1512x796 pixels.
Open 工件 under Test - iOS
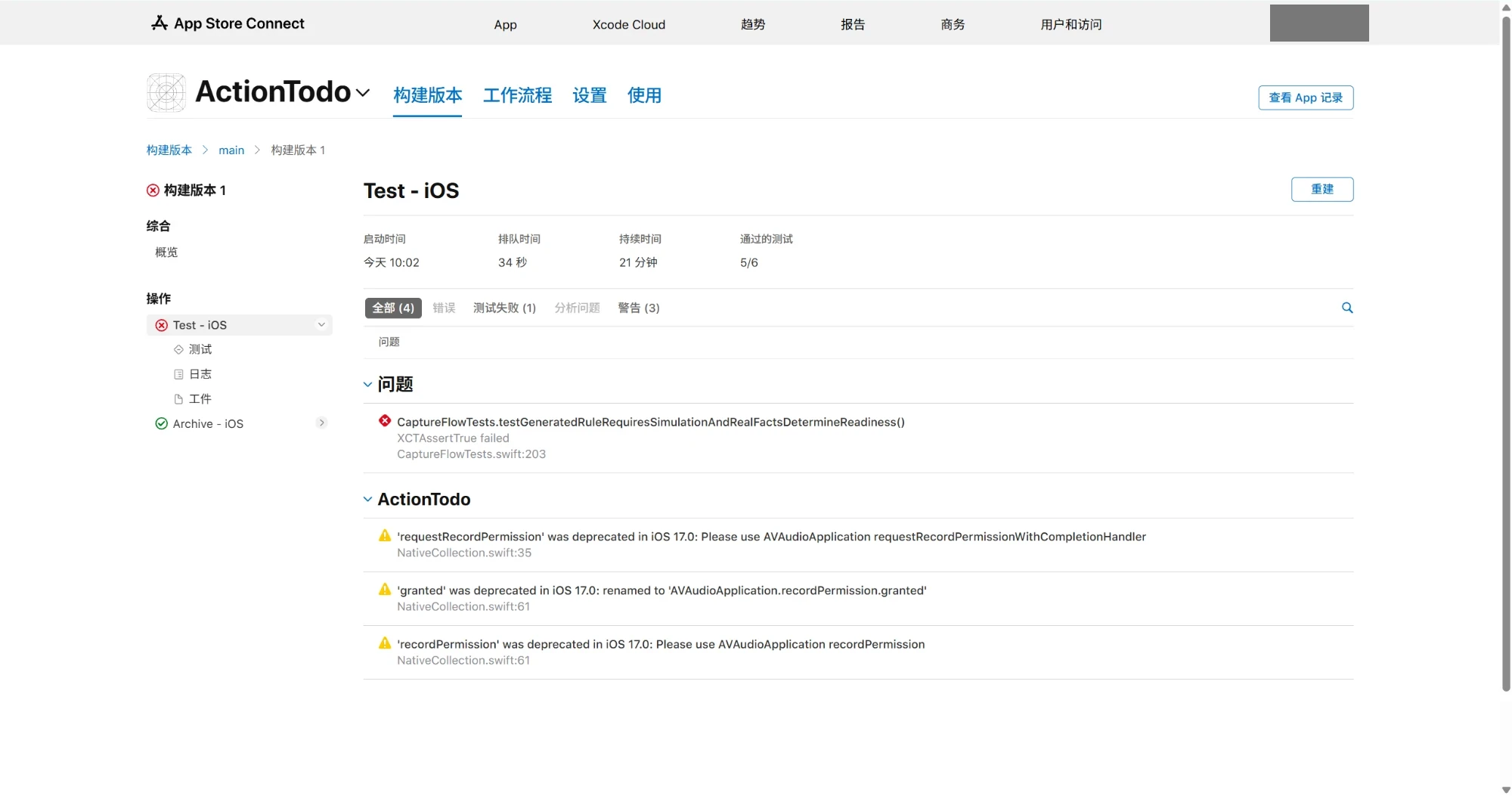200,399
